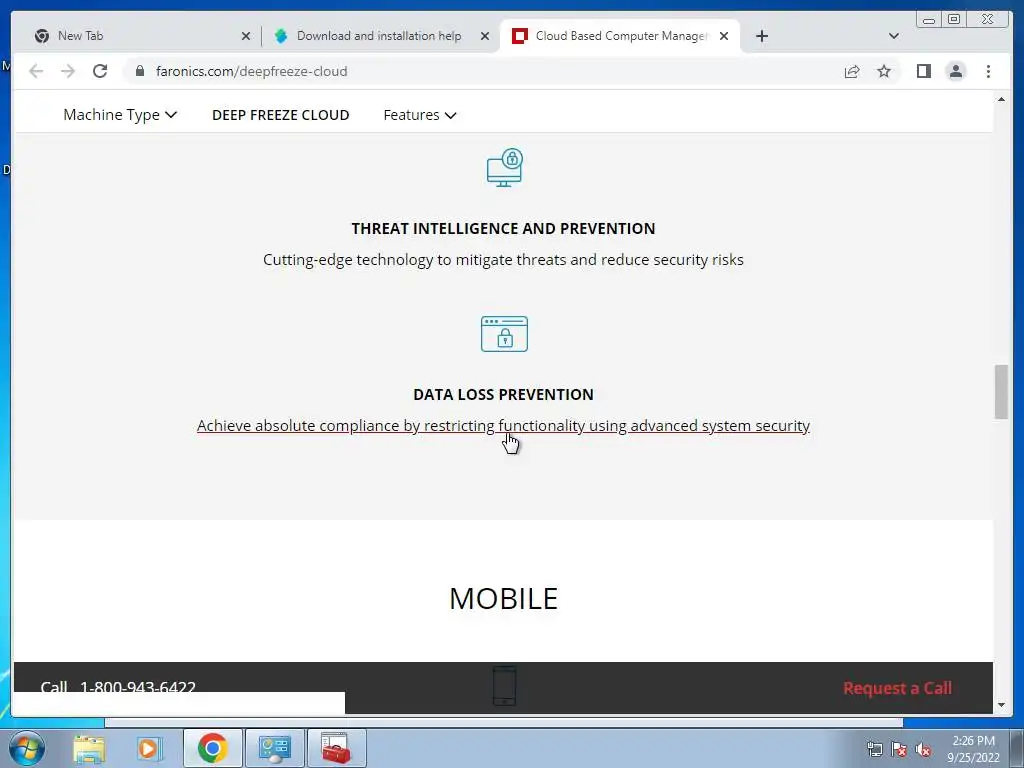The image size is (1024, 768).
Task: Expand the Features dropdown
Action: [420, 115]
